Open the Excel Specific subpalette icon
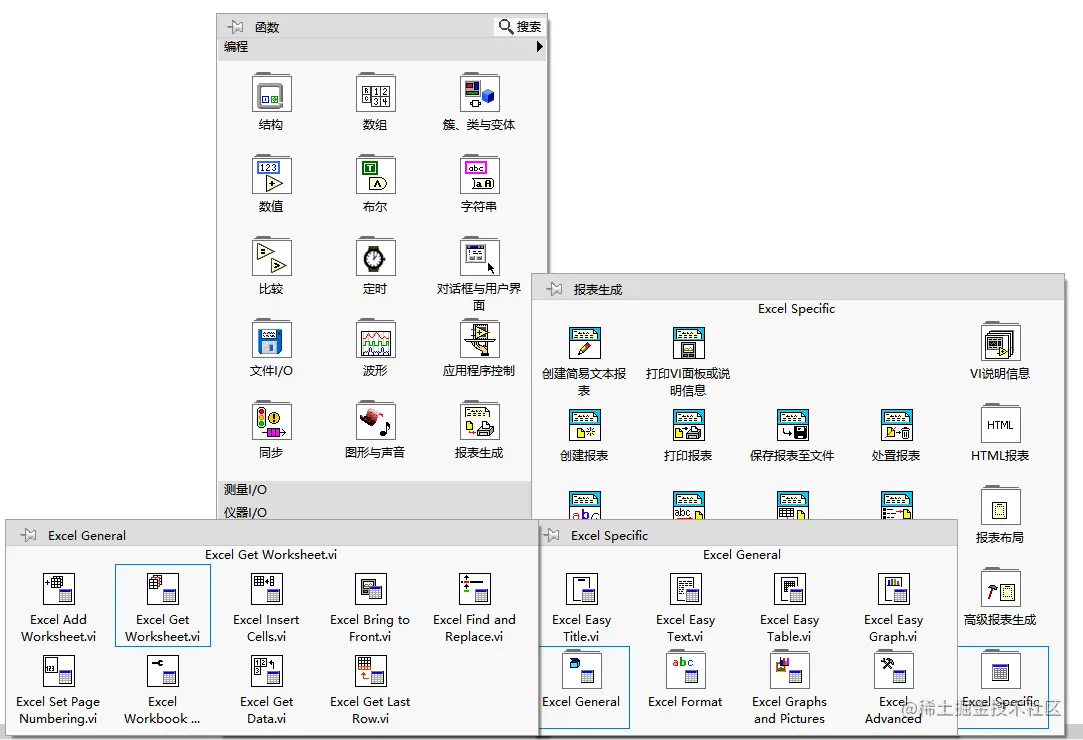This screenshot has width=1083, height=740. [1000, 670]
